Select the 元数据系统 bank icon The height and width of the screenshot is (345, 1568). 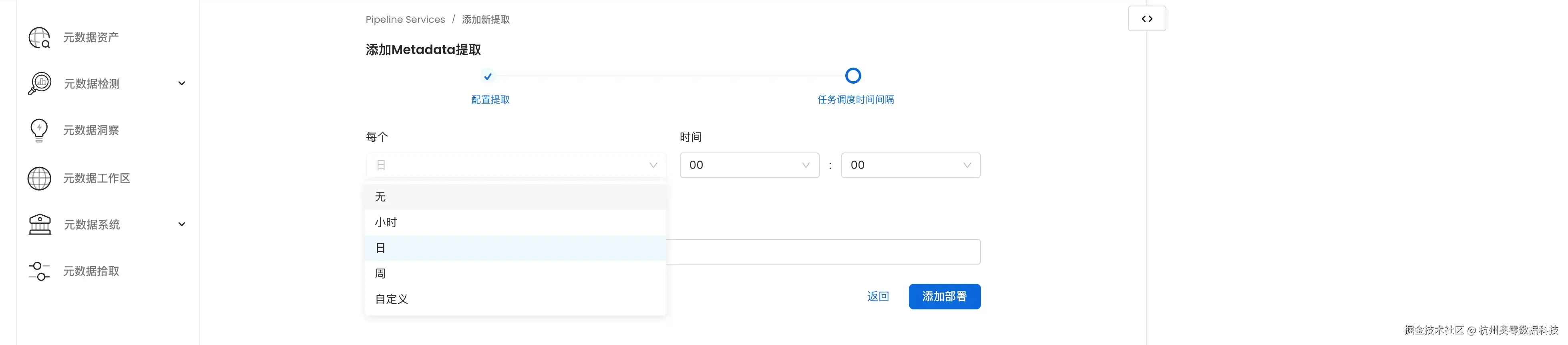coord(39,224)
